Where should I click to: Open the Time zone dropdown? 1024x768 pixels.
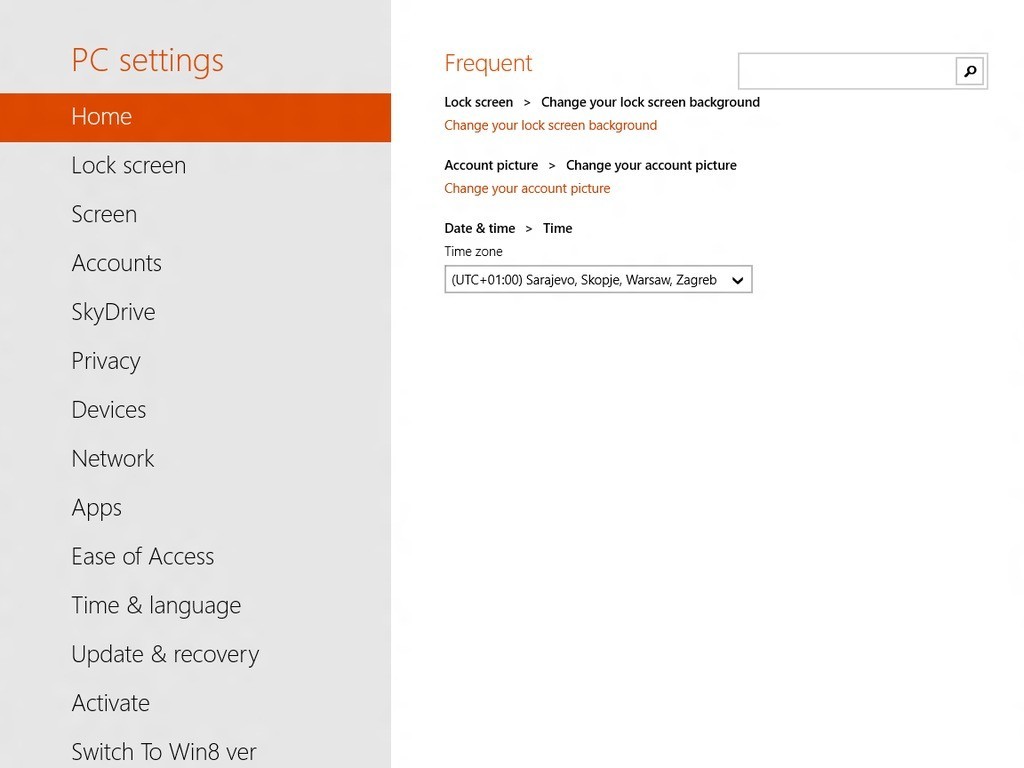tap(597, 280)
